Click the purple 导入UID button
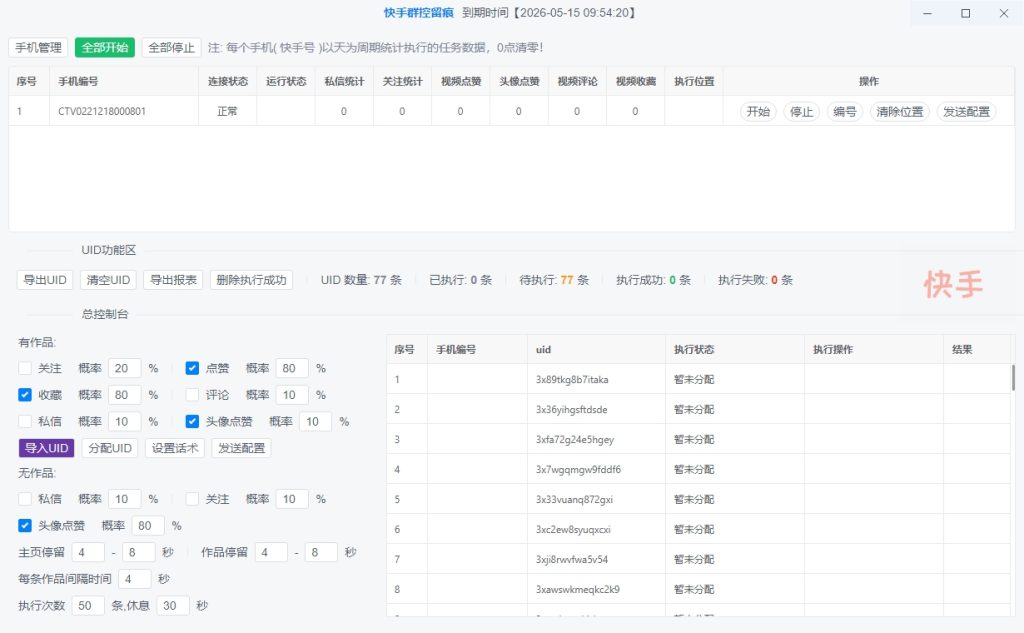 [45, 448]
